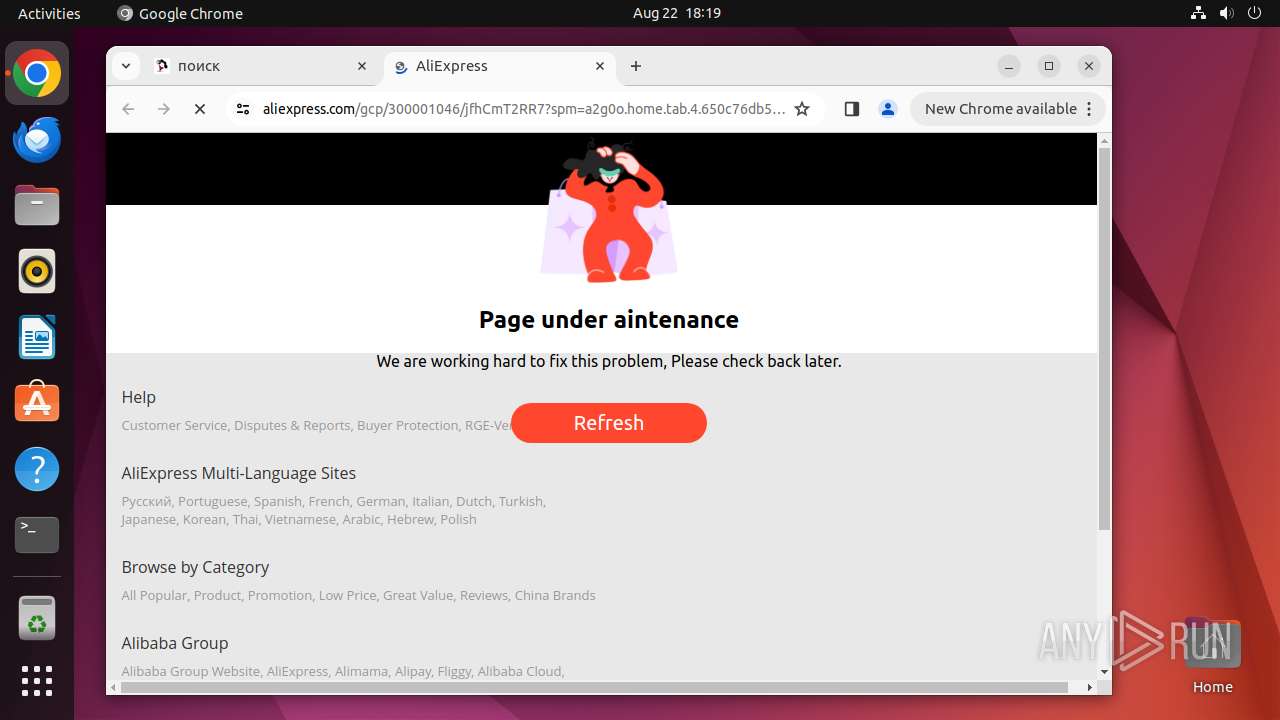Open Google Chrome from the dock

(37, 74)
